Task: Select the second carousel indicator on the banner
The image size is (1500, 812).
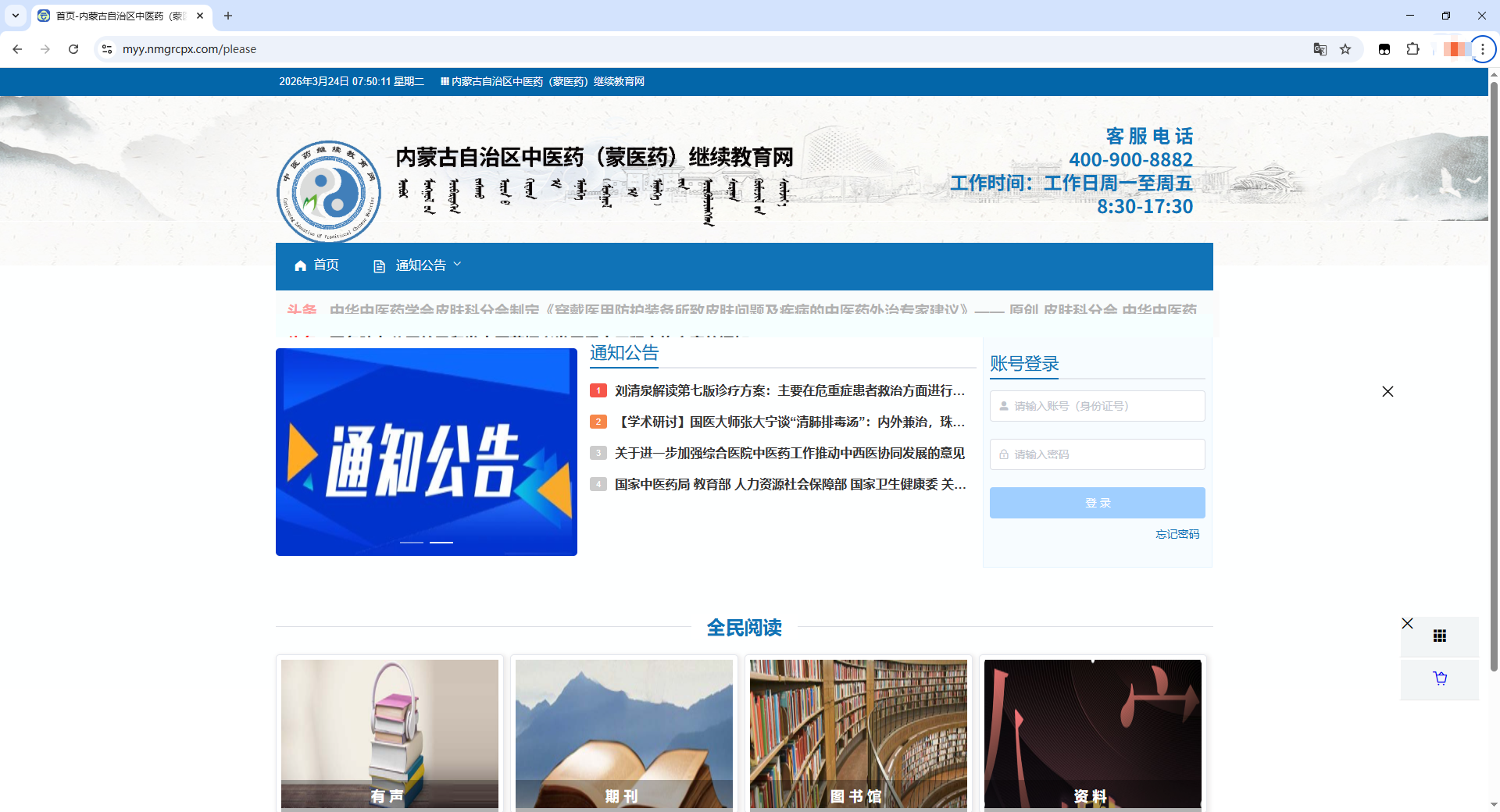Action: tap(441, 542)
